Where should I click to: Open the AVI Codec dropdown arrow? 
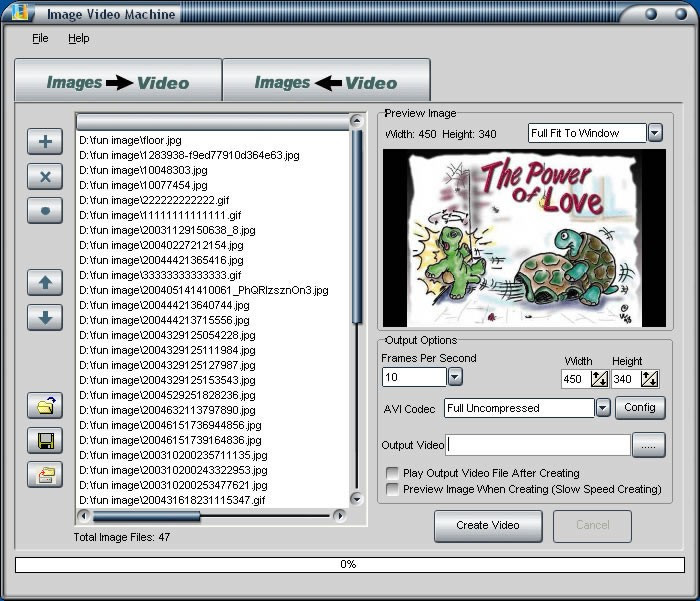pyautogui.click(x=603, y=408)
